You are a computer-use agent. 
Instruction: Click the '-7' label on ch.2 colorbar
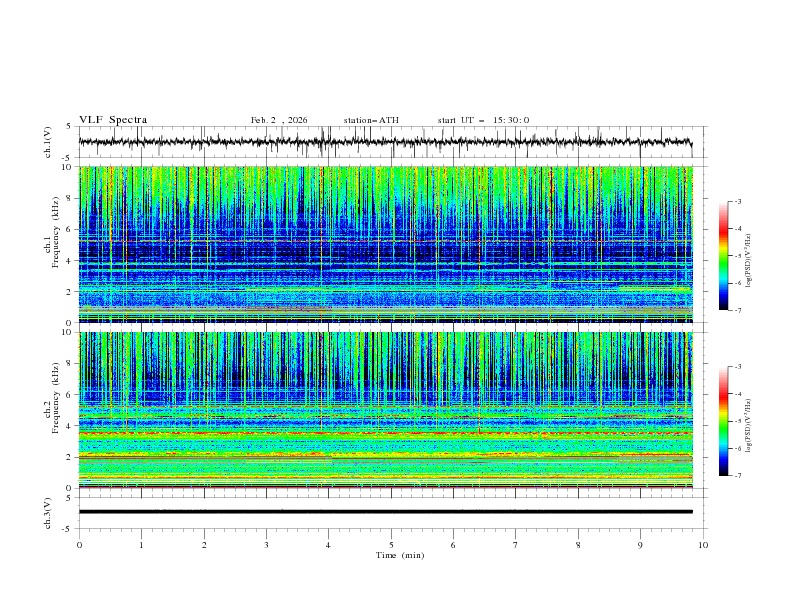738,476
